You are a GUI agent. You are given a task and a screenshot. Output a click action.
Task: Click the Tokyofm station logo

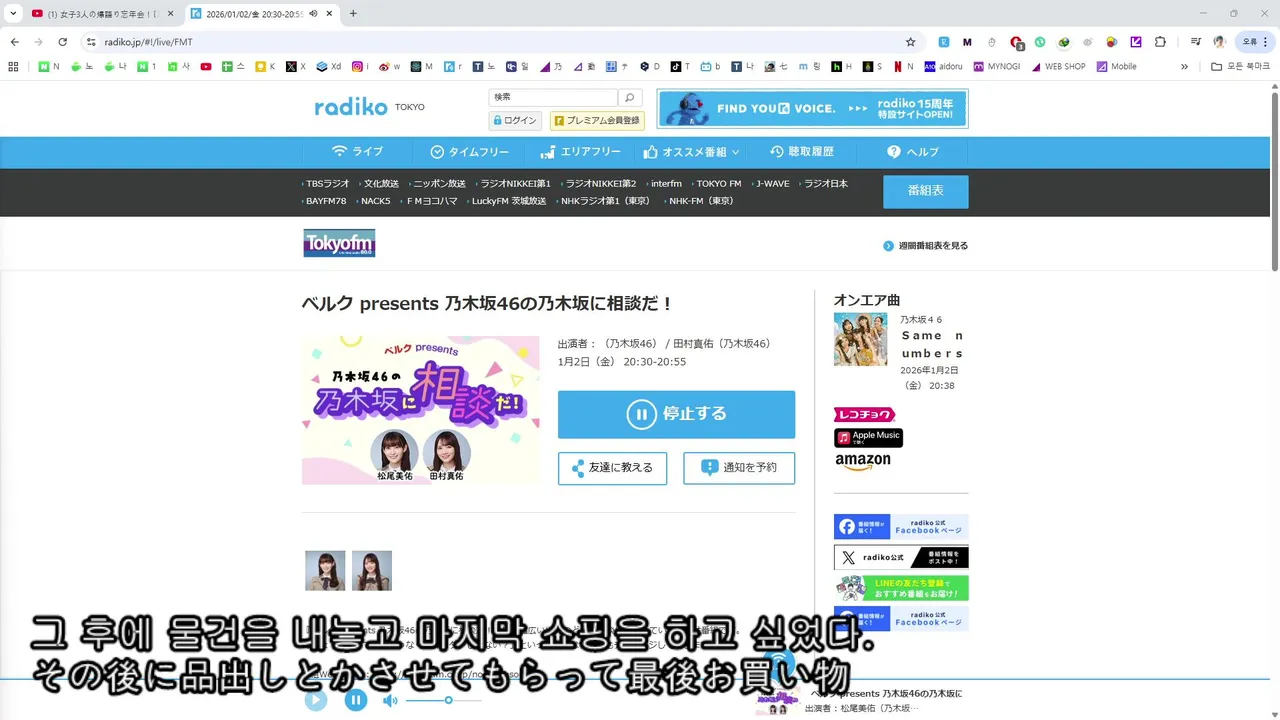point(339,243)
